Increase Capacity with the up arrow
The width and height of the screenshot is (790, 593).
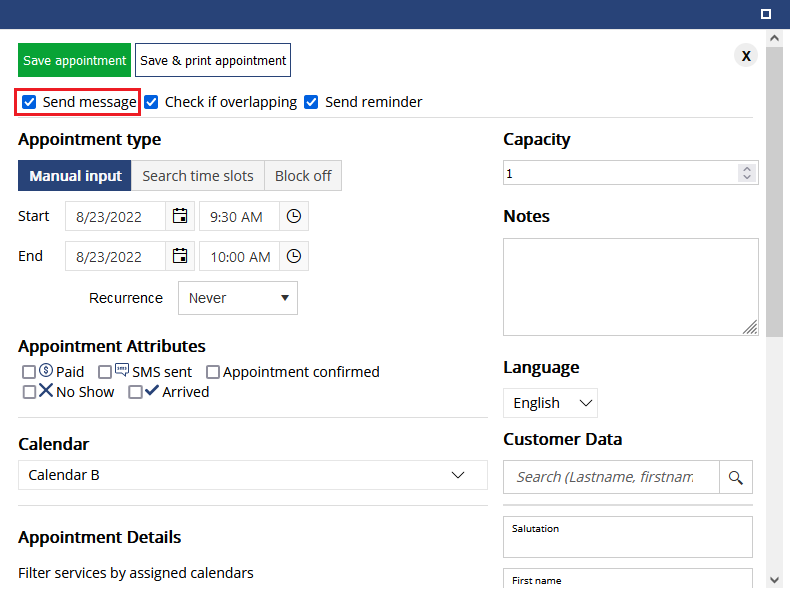(x=747, y=169)
